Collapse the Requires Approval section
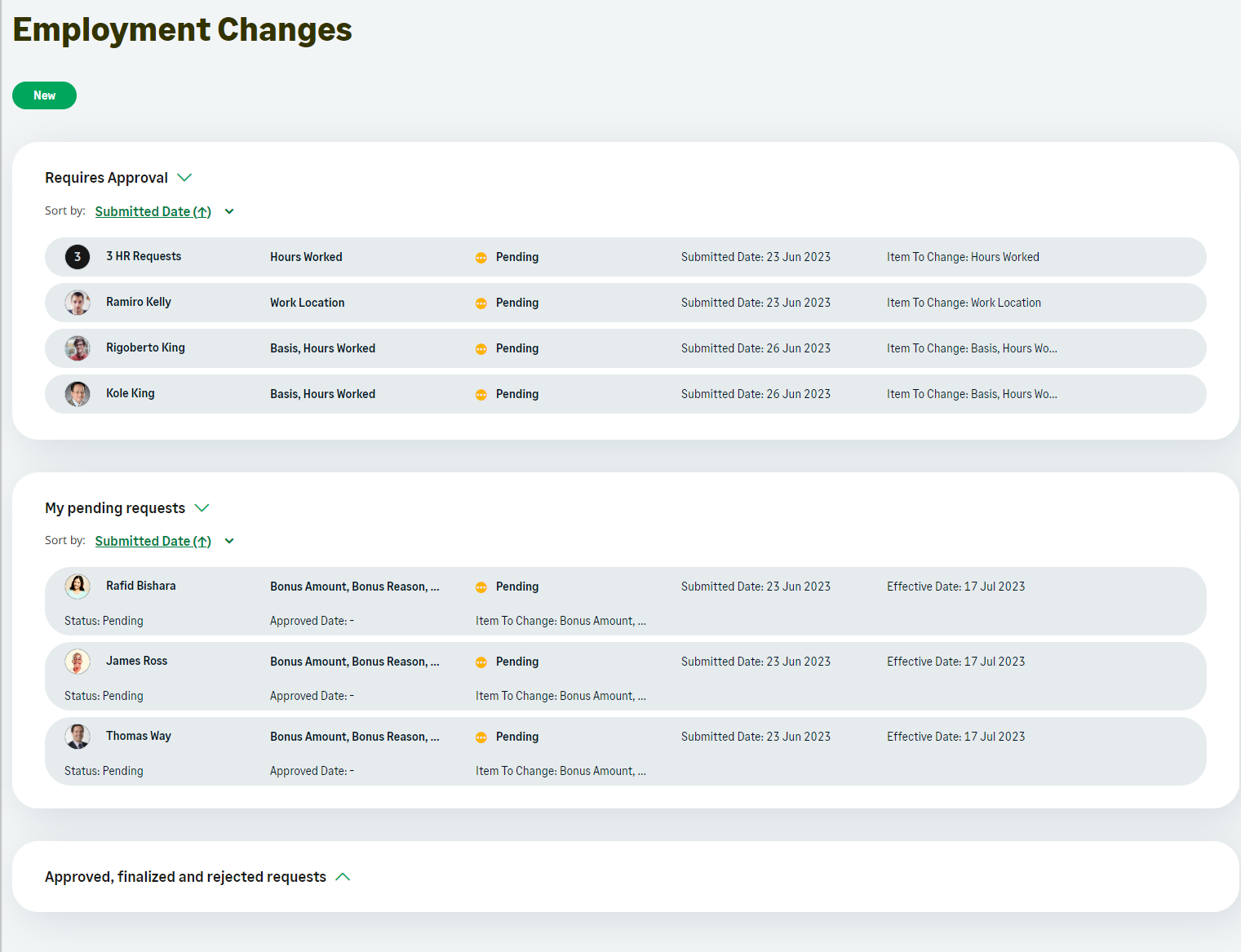Image resolution: width=1241 pixels, height=952 pixels. pyautogui.click(x=184, y=178)
